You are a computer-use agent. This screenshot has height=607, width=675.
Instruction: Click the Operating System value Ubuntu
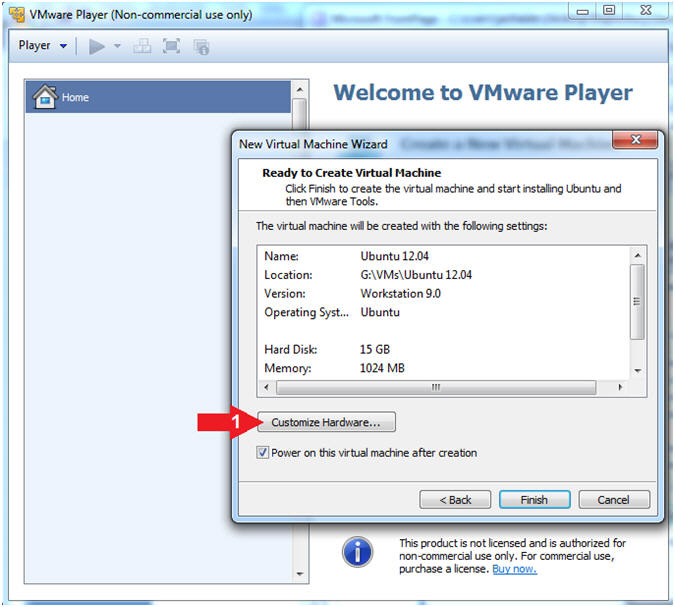[380, 312]
